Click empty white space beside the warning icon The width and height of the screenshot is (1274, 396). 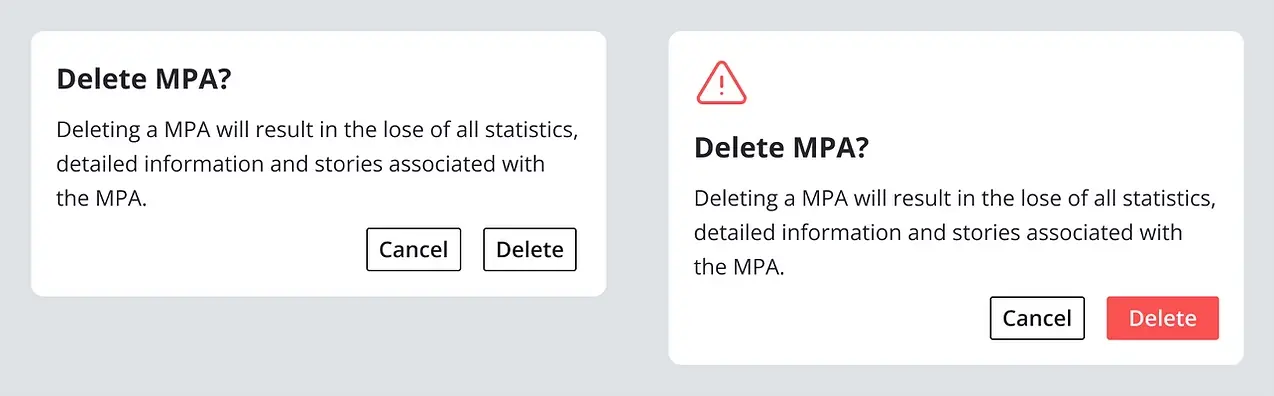(x=990, y=82)
